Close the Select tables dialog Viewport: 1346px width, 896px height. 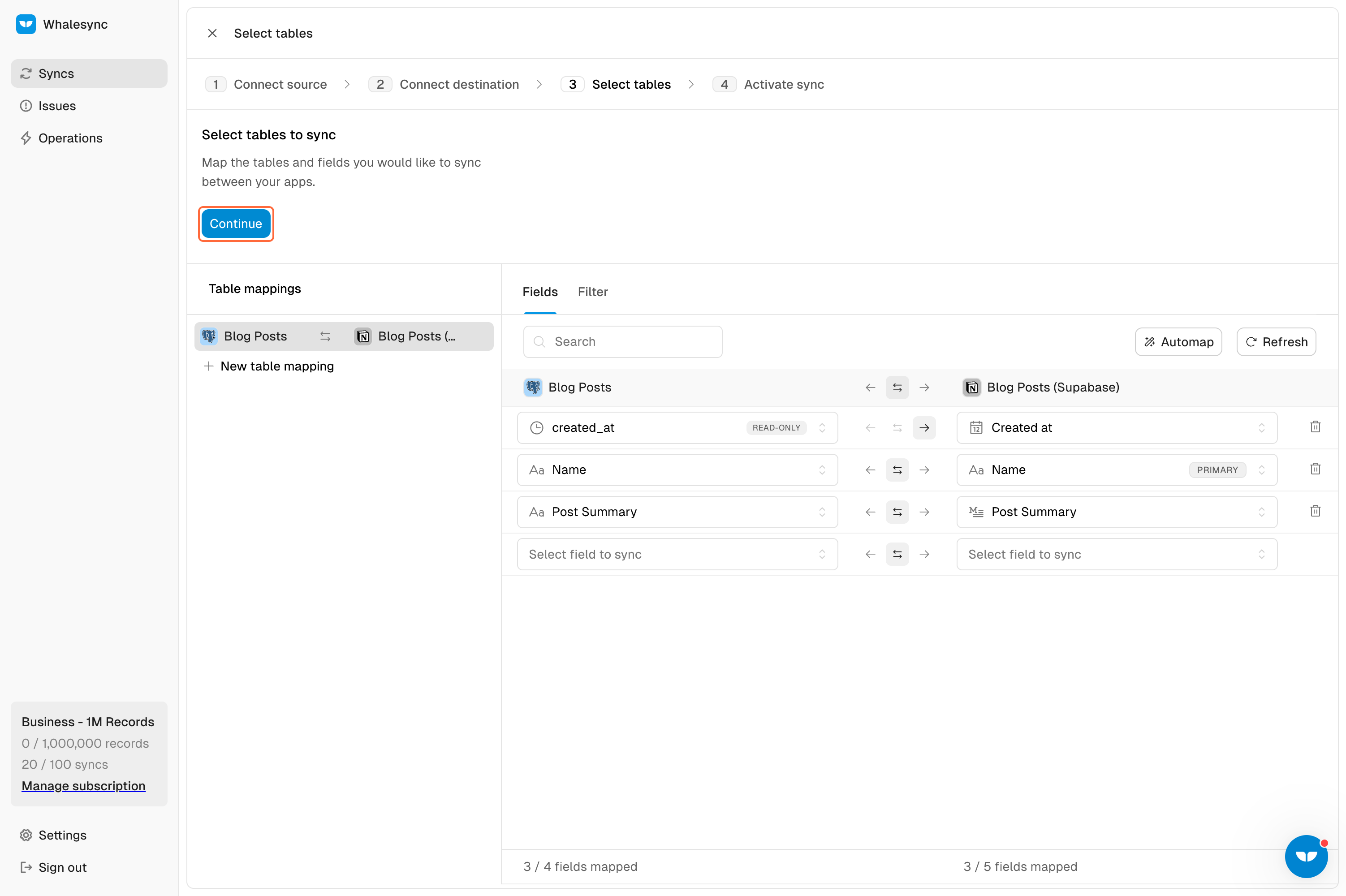coord(212,33)
